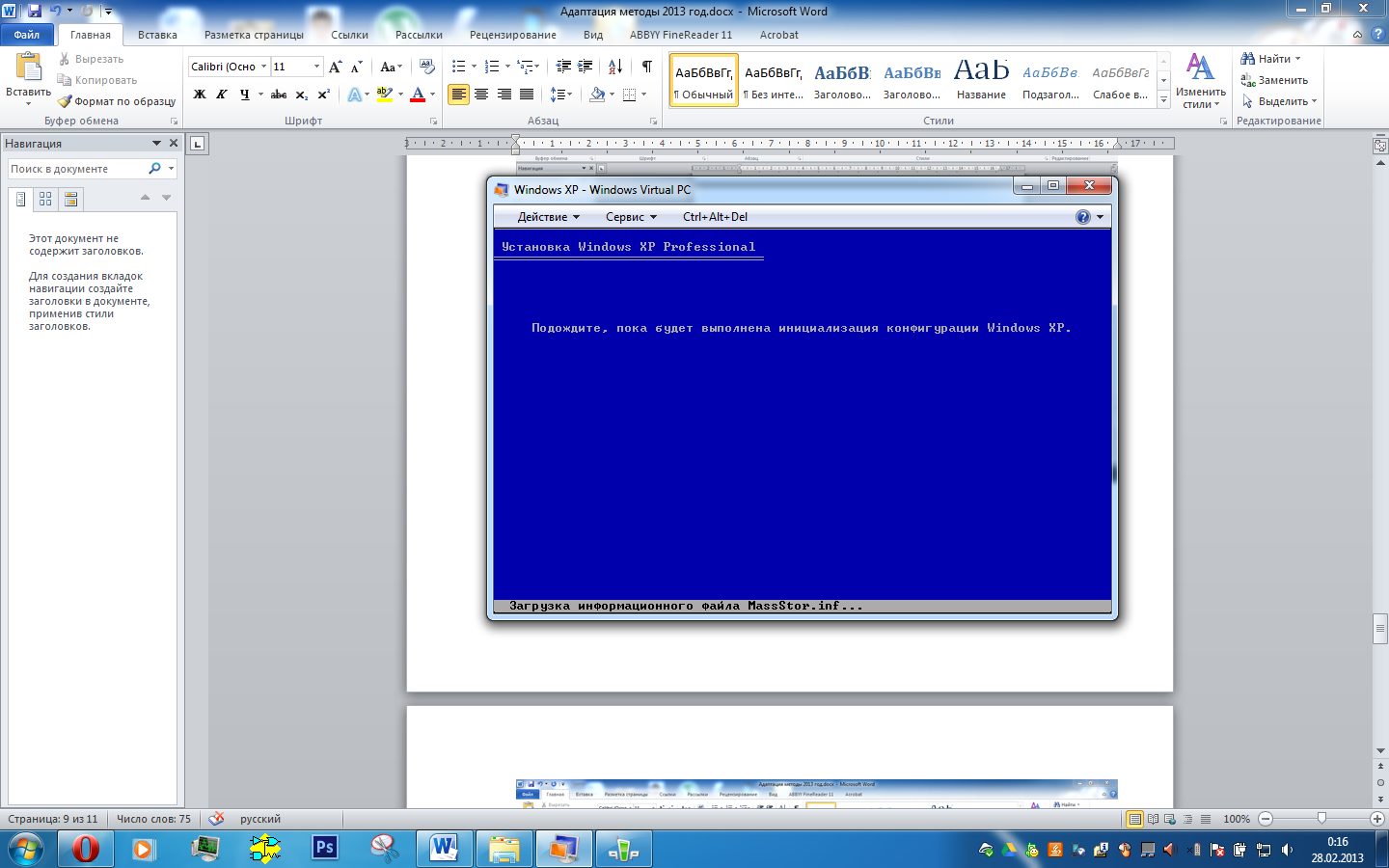The image size is (1389, 868).
Task: Switch to the Рецензирование tab
Action: pos(513,35)
